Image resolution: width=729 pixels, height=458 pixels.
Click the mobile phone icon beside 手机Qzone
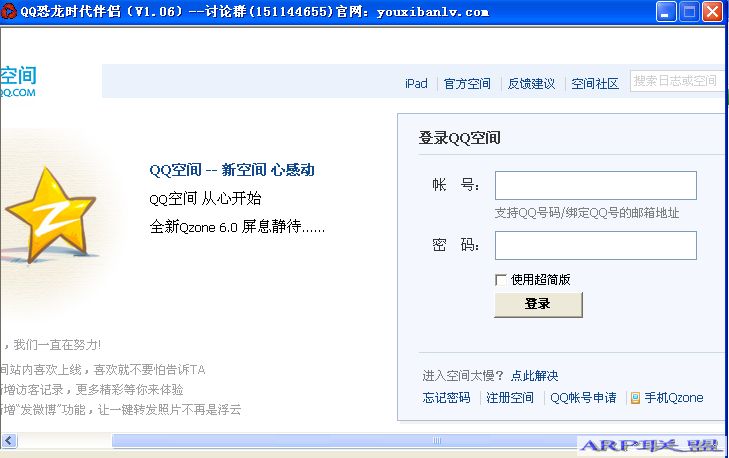[635, 398]
